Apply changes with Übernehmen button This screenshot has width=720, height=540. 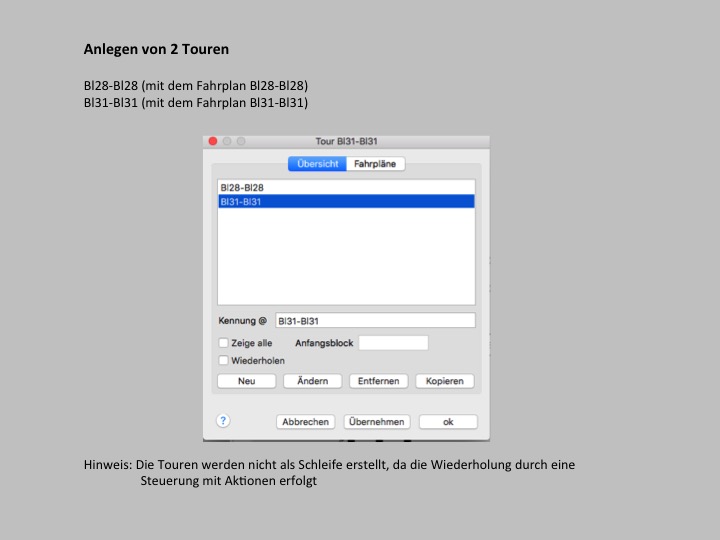pos(377,422)
